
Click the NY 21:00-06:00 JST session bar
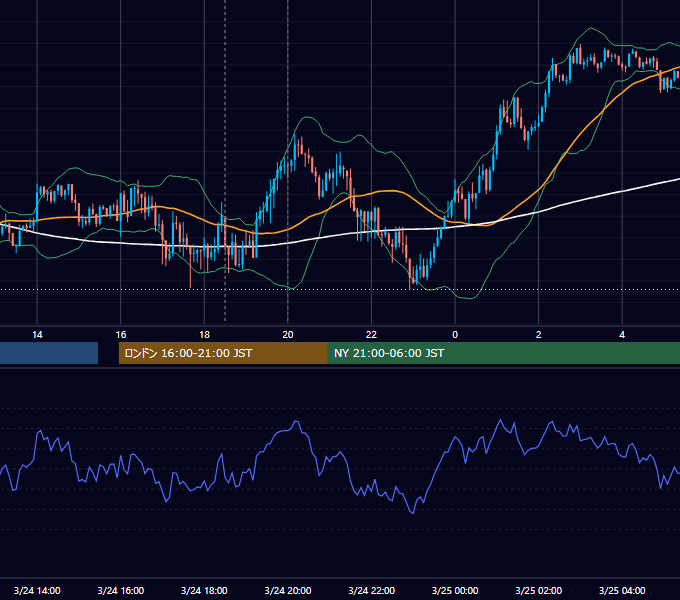tap(503, 353)
